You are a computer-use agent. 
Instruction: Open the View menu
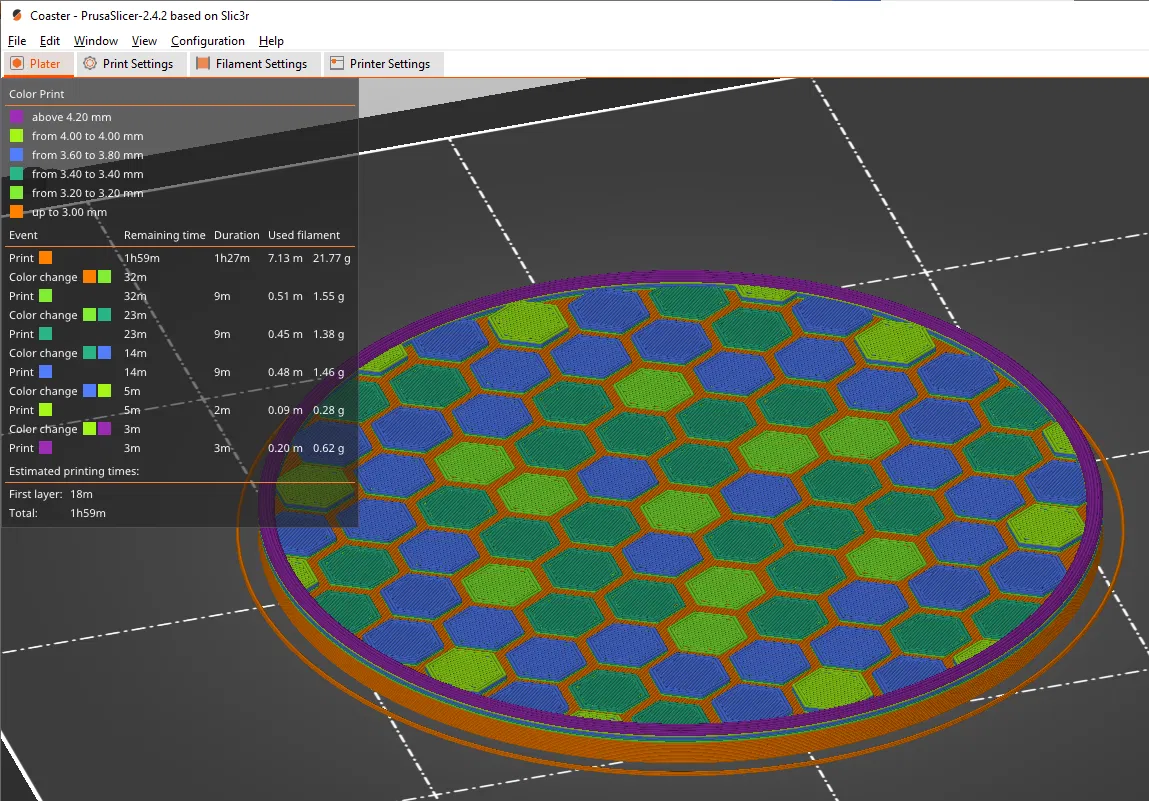(x=144, y=41)
